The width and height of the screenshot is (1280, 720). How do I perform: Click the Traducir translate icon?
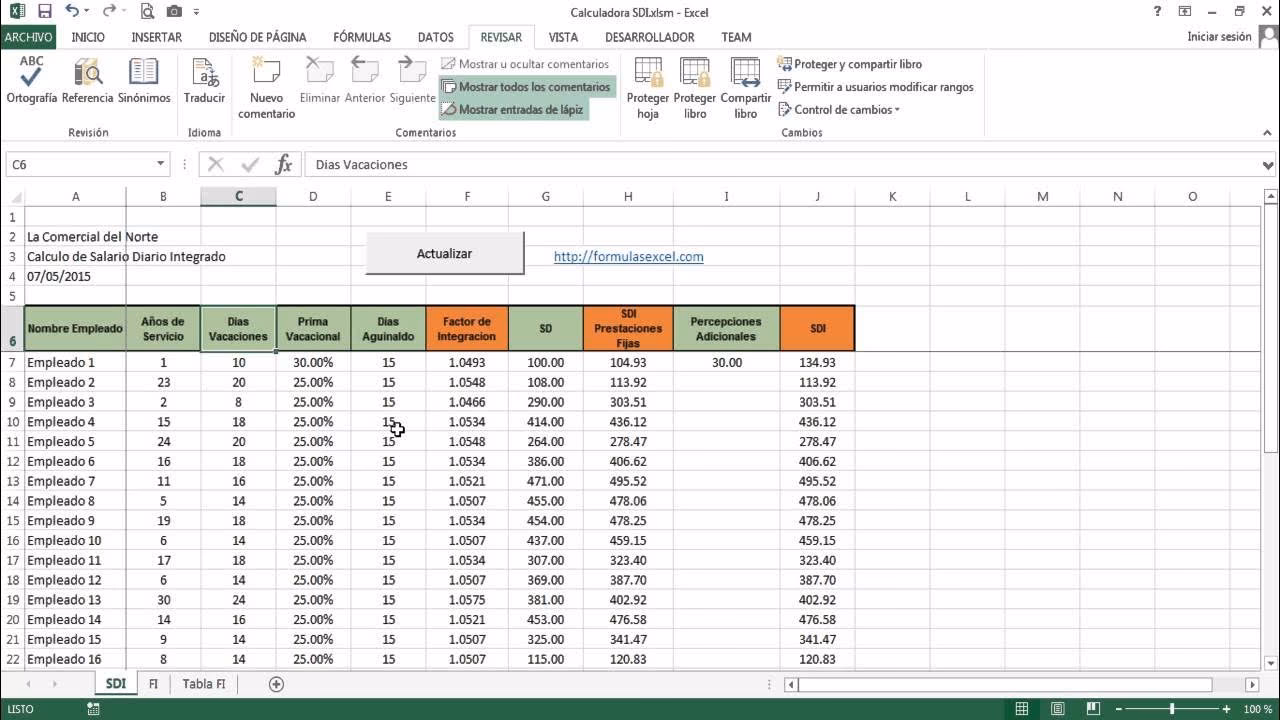204,80
